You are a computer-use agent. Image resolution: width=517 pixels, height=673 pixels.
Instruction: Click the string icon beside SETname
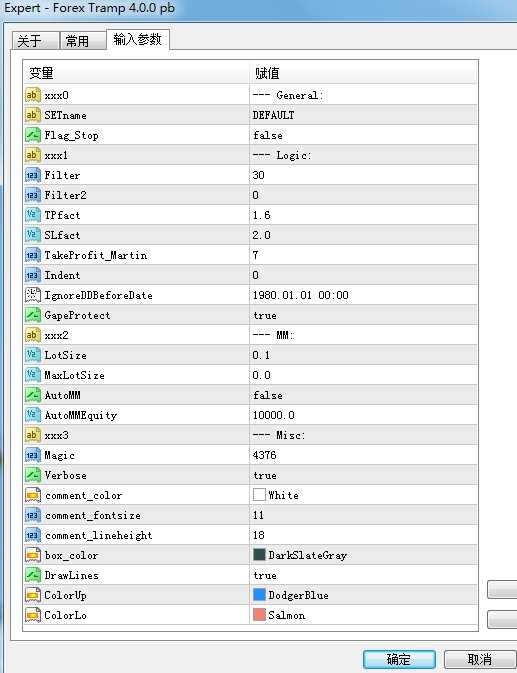pos(33,115)
